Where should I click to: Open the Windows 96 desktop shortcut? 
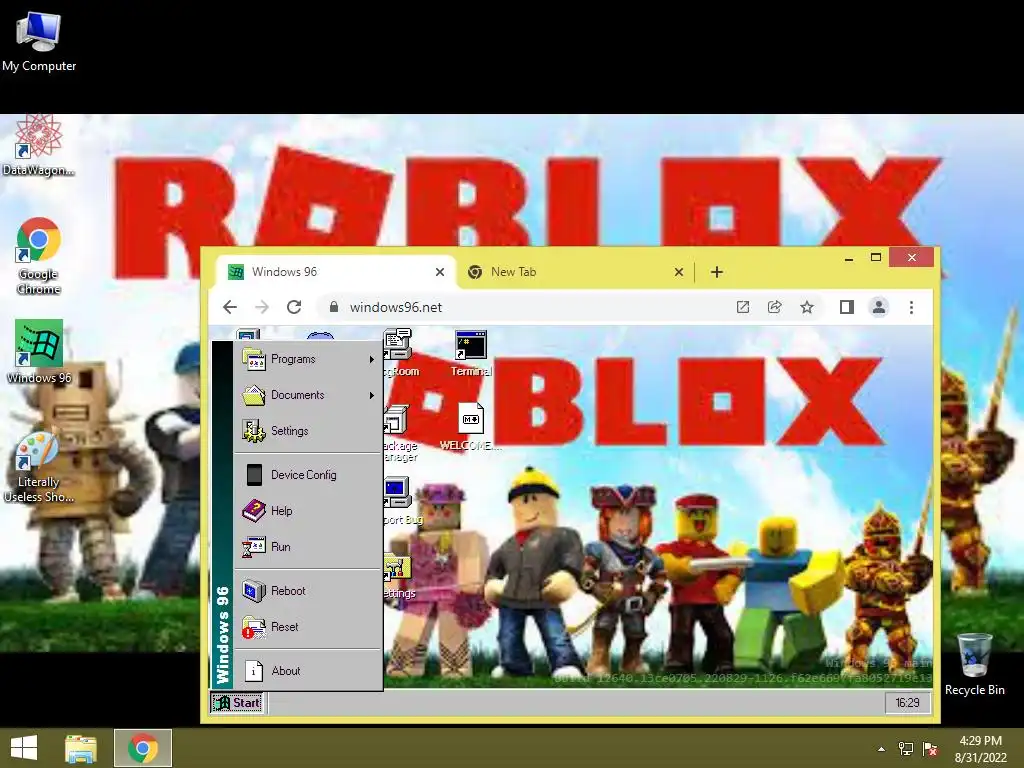39,351
